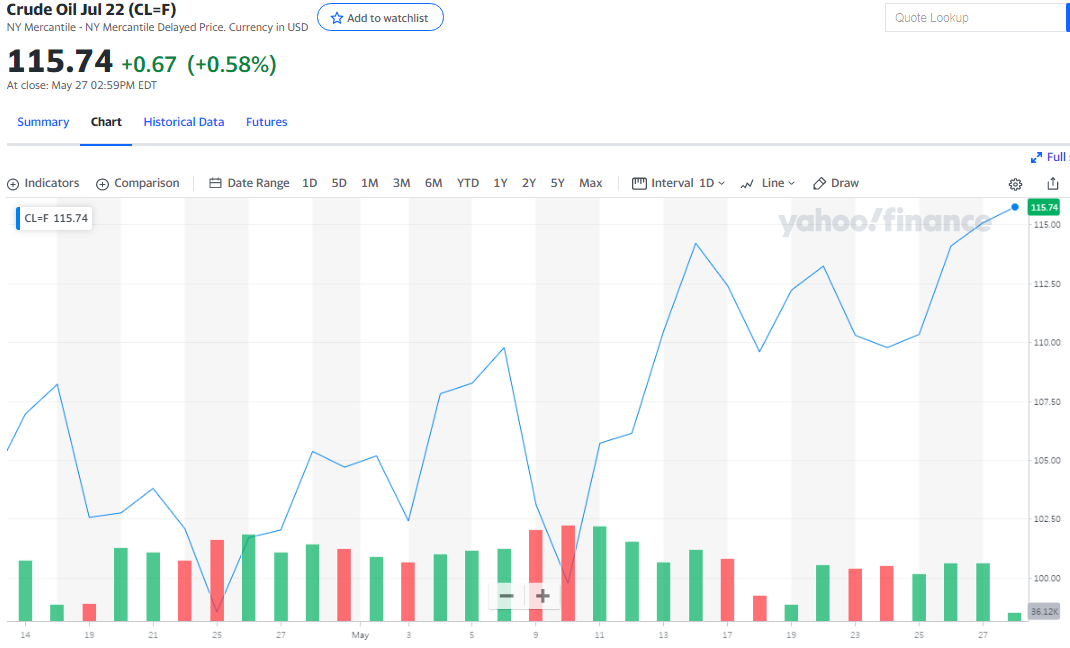Zoom out with the minus button
Screen dimensions: 1070x648
click(506, 596)
